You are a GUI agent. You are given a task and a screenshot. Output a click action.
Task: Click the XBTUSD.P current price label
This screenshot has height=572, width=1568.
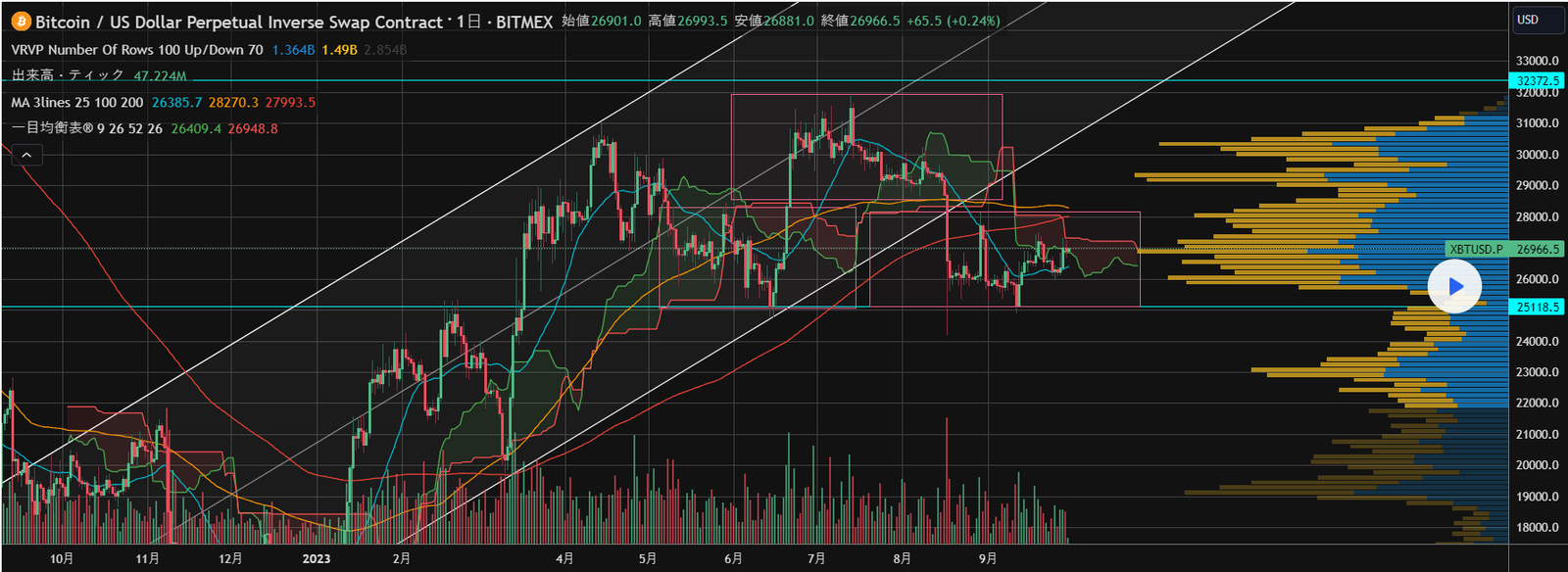coord(1476,249)
